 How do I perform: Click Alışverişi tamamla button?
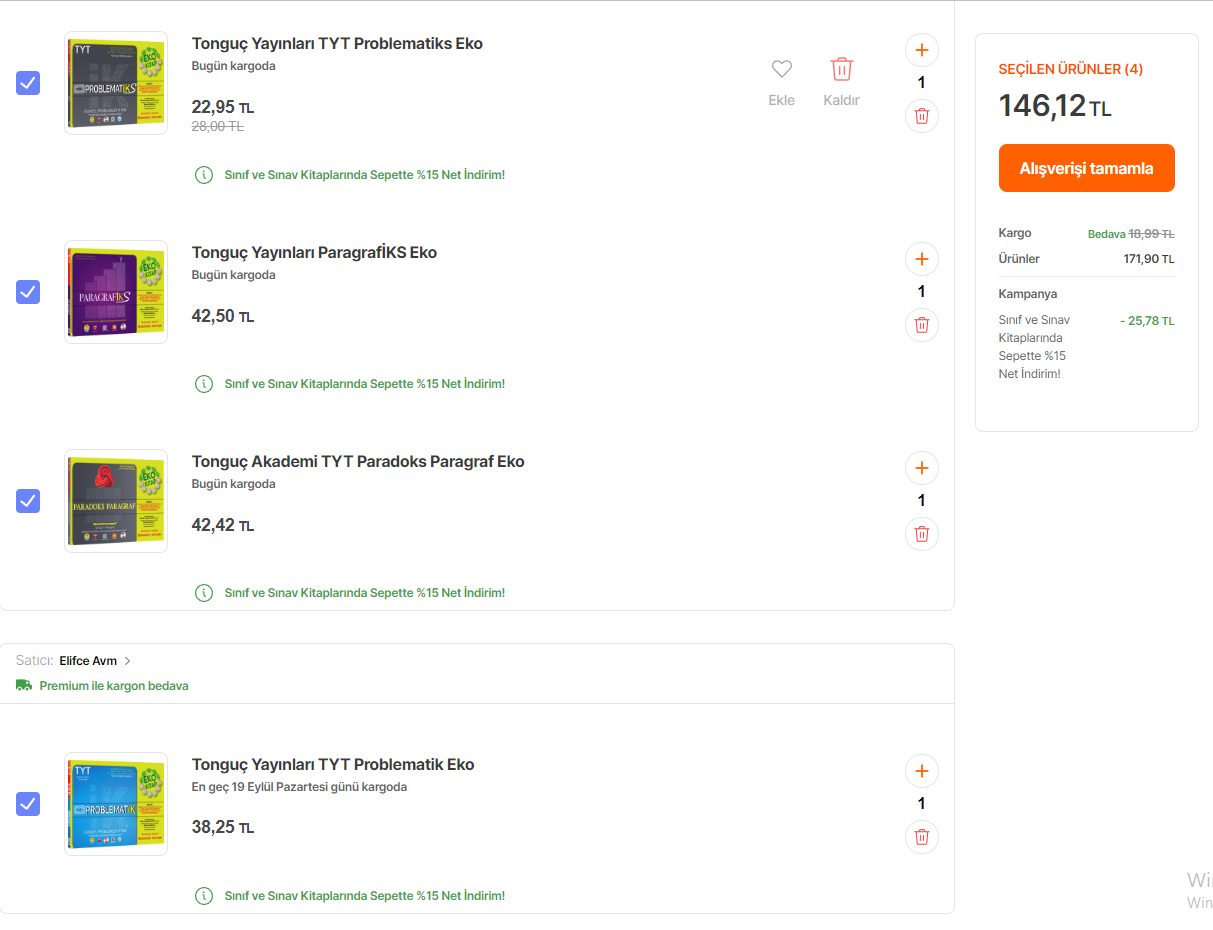[x=1086, y=168]
